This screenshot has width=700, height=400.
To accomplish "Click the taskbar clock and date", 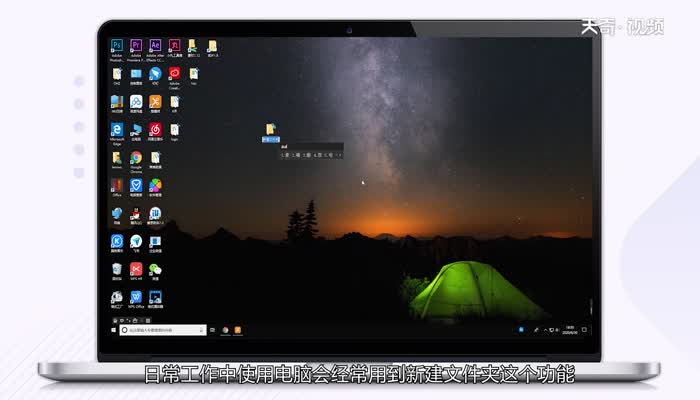I will [569, 329].
